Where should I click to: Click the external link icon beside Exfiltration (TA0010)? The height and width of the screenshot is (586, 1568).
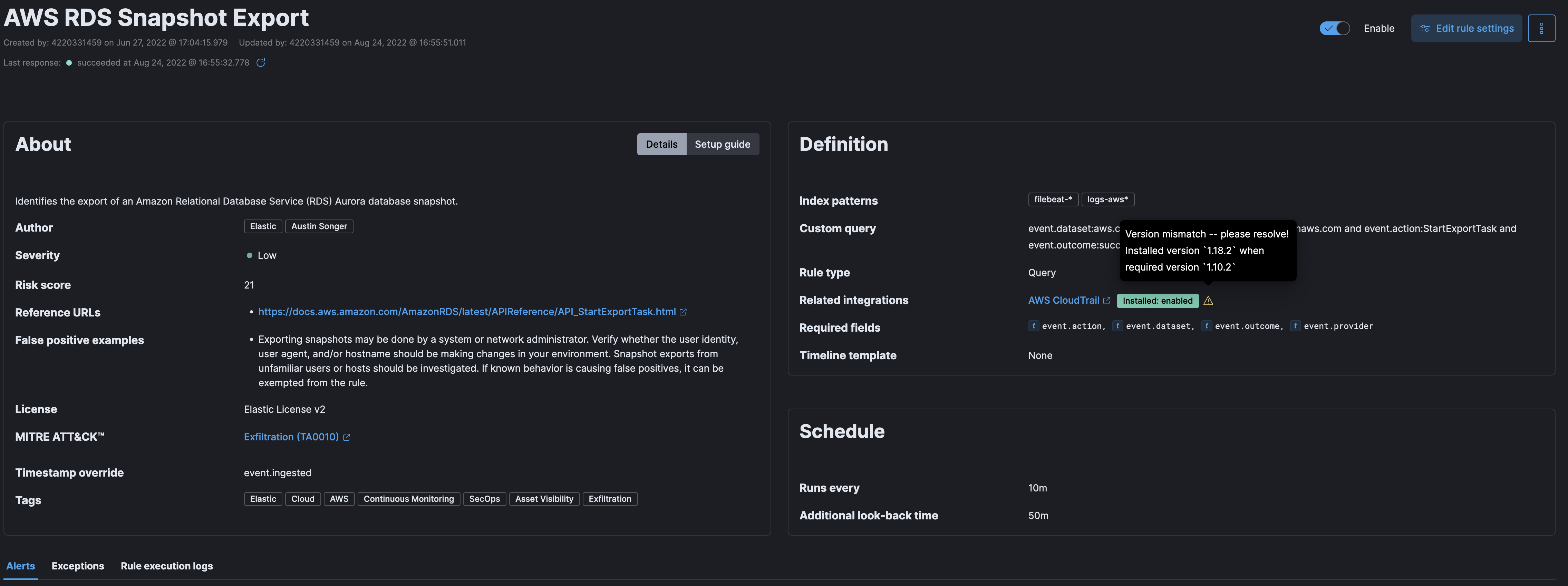[346, 437]
